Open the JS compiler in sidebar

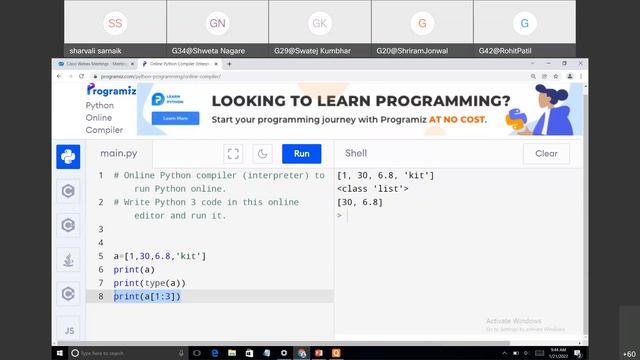[69, 330]
